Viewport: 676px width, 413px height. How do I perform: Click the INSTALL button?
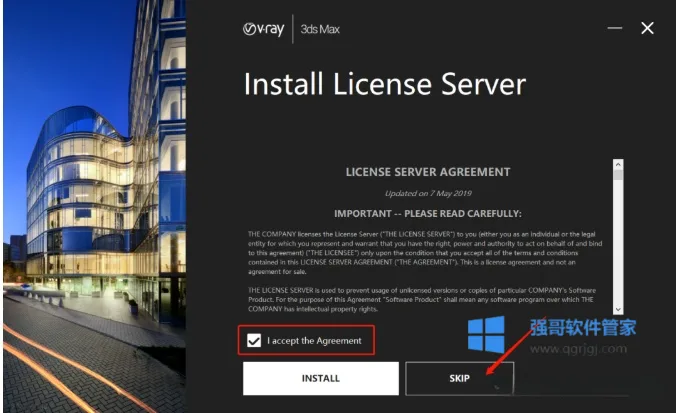click(x=321, y=378)
